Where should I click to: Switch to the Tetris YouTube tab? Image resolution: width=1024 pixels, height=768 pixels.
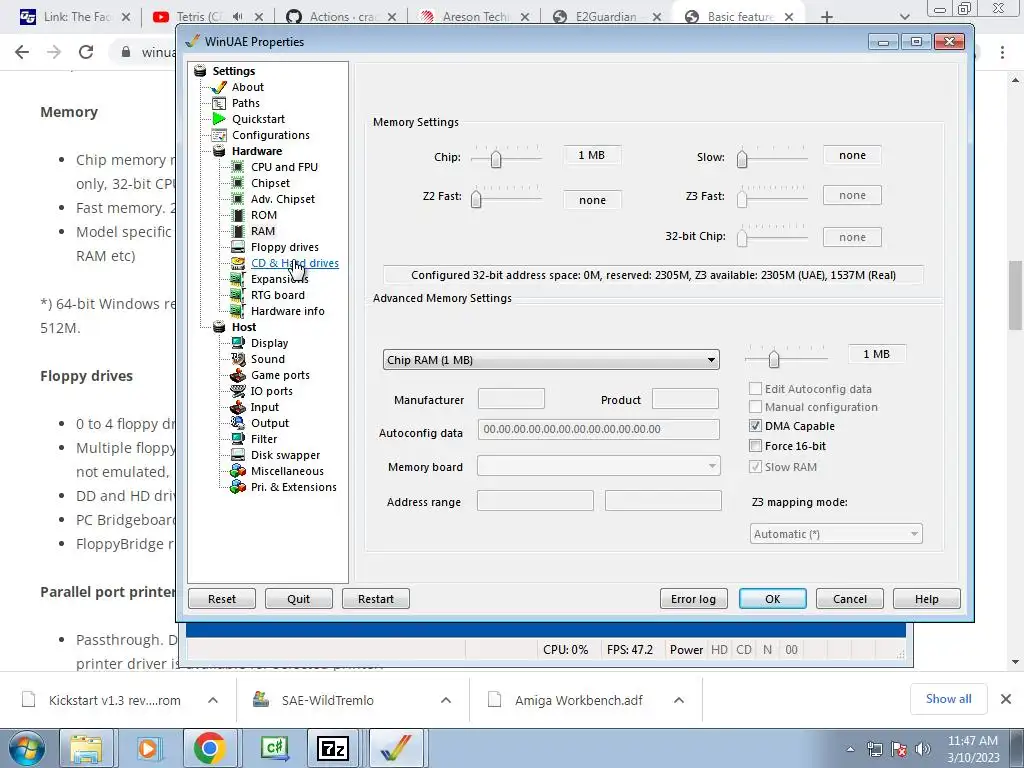coord(208,17)
